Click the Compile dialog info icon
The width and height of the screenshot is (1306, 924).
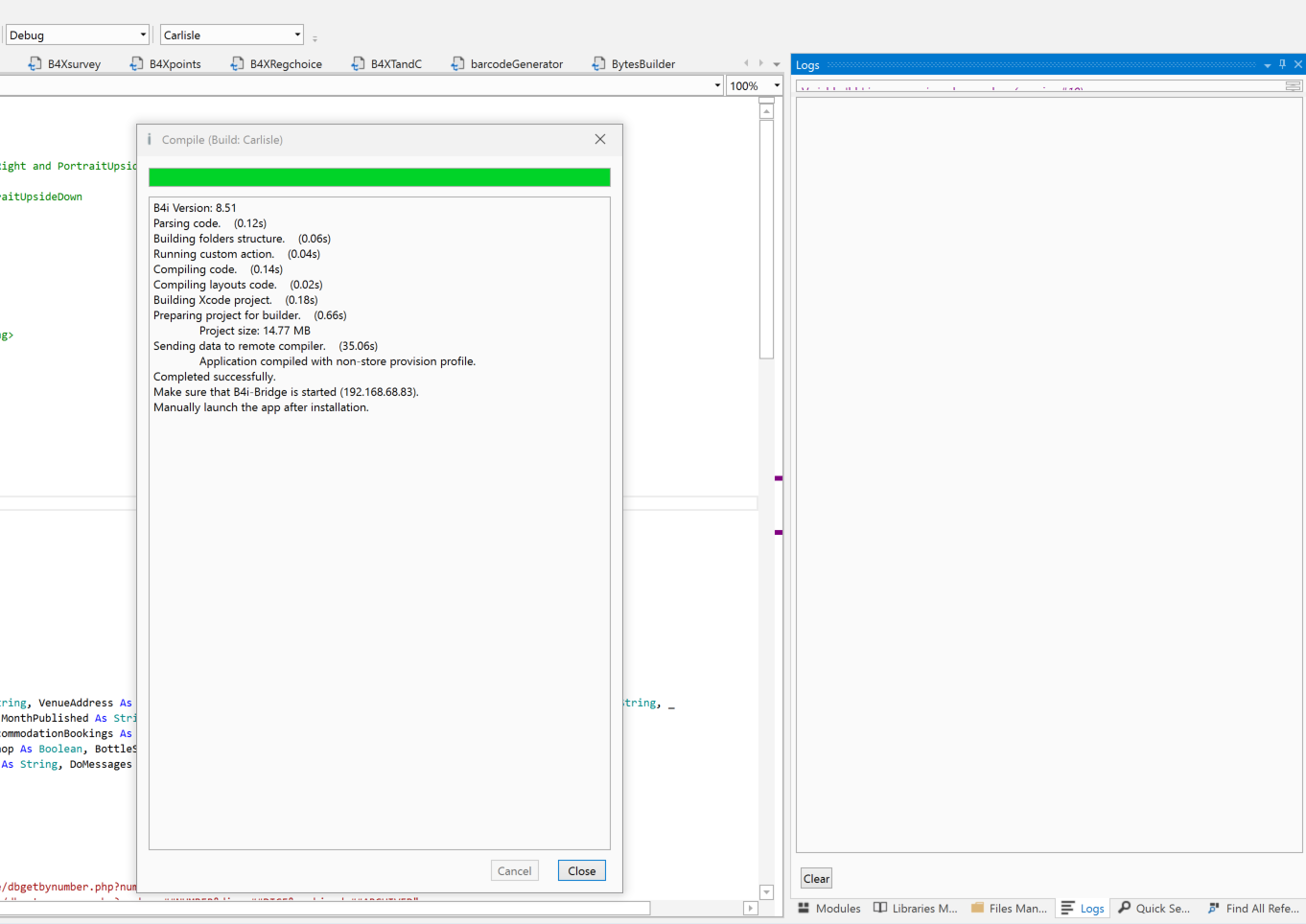pos(150,139)
